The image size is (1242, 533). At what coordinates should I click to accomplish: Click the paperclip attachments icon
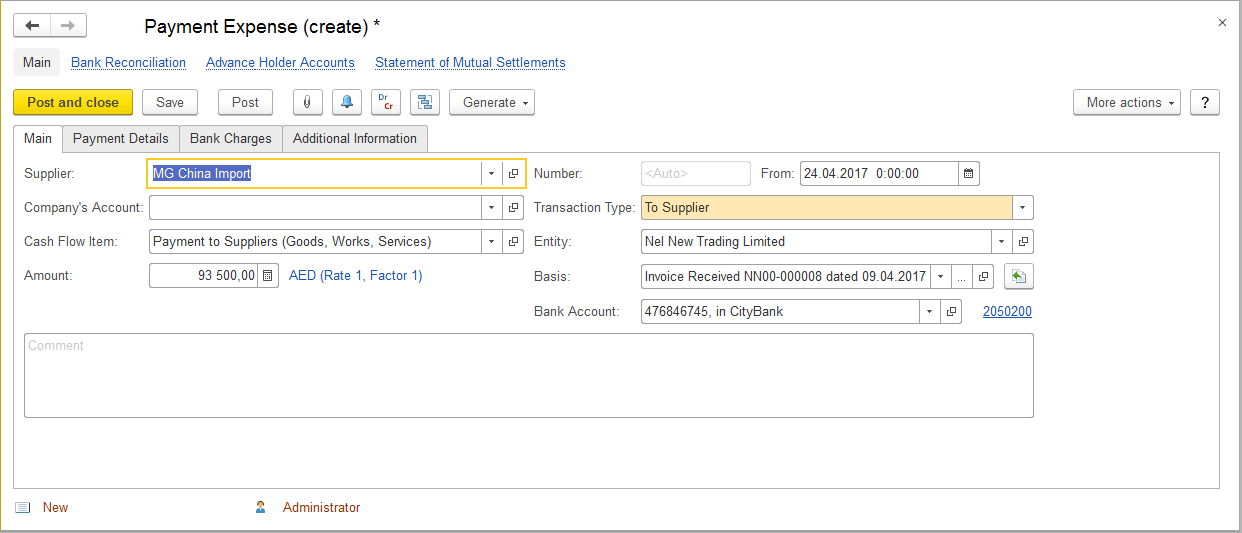tap(307, 102)
